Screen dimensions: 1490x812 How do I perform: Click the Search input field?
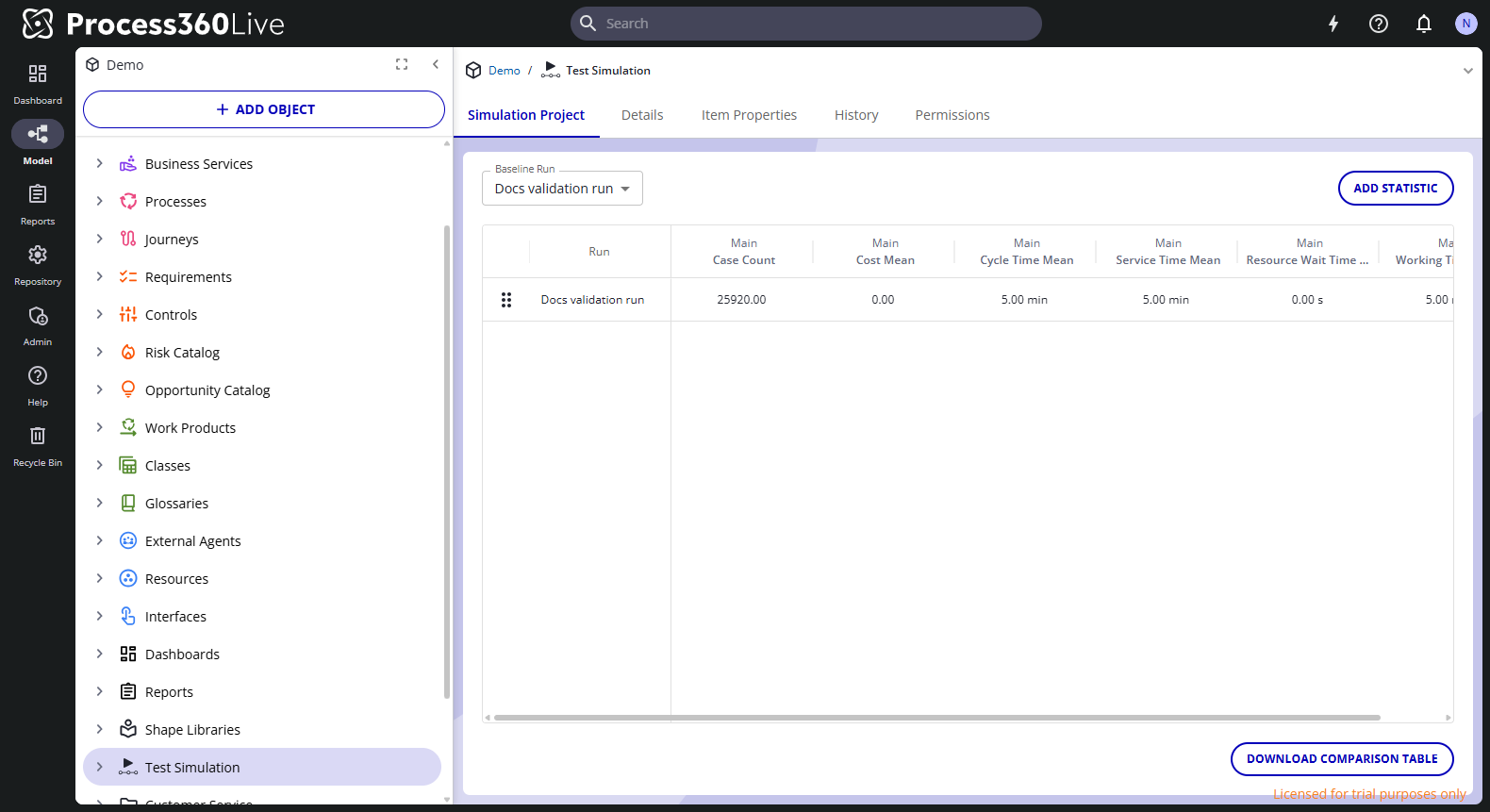coord(806,24)
